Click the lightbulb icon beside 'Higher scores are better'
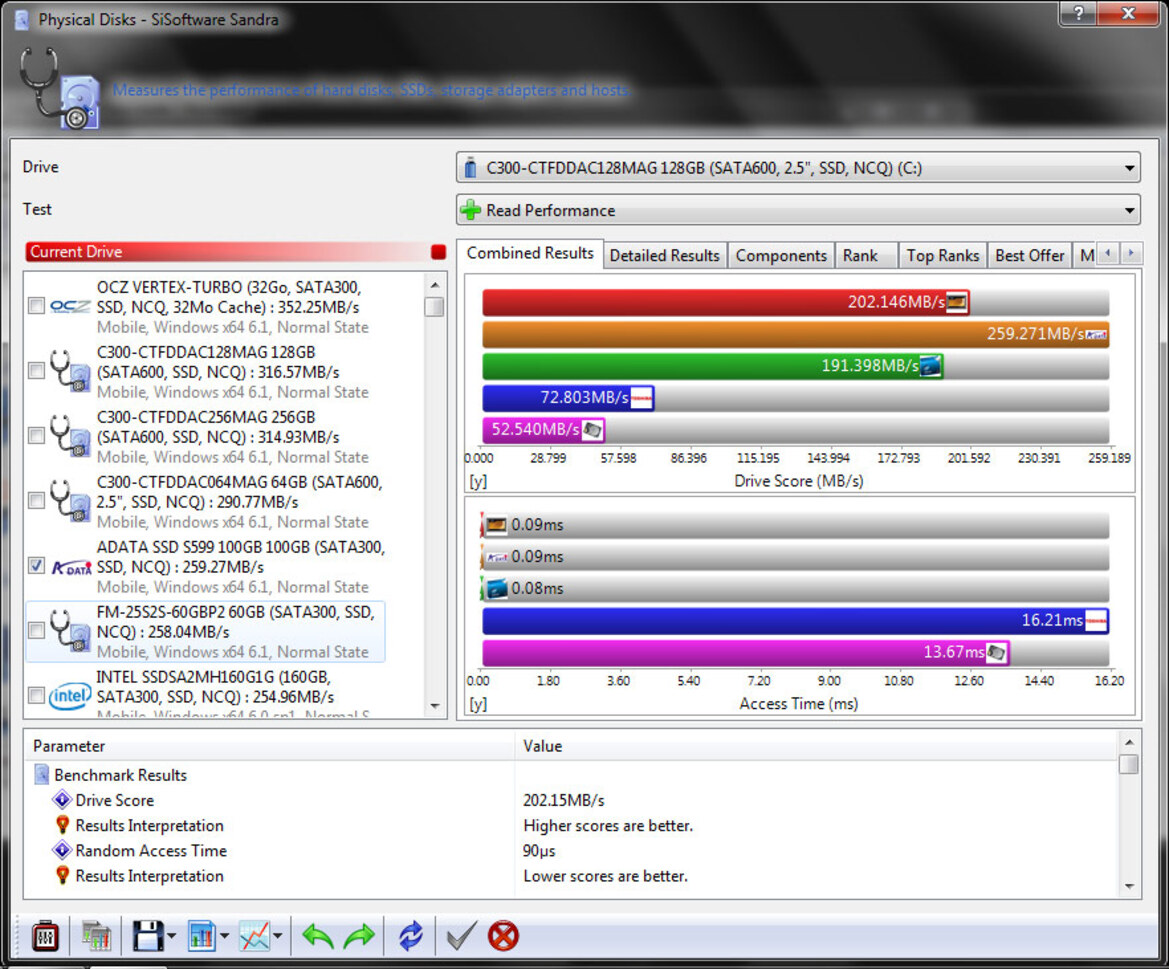This screenshot has height=969, width=1169. pos(63,825)
